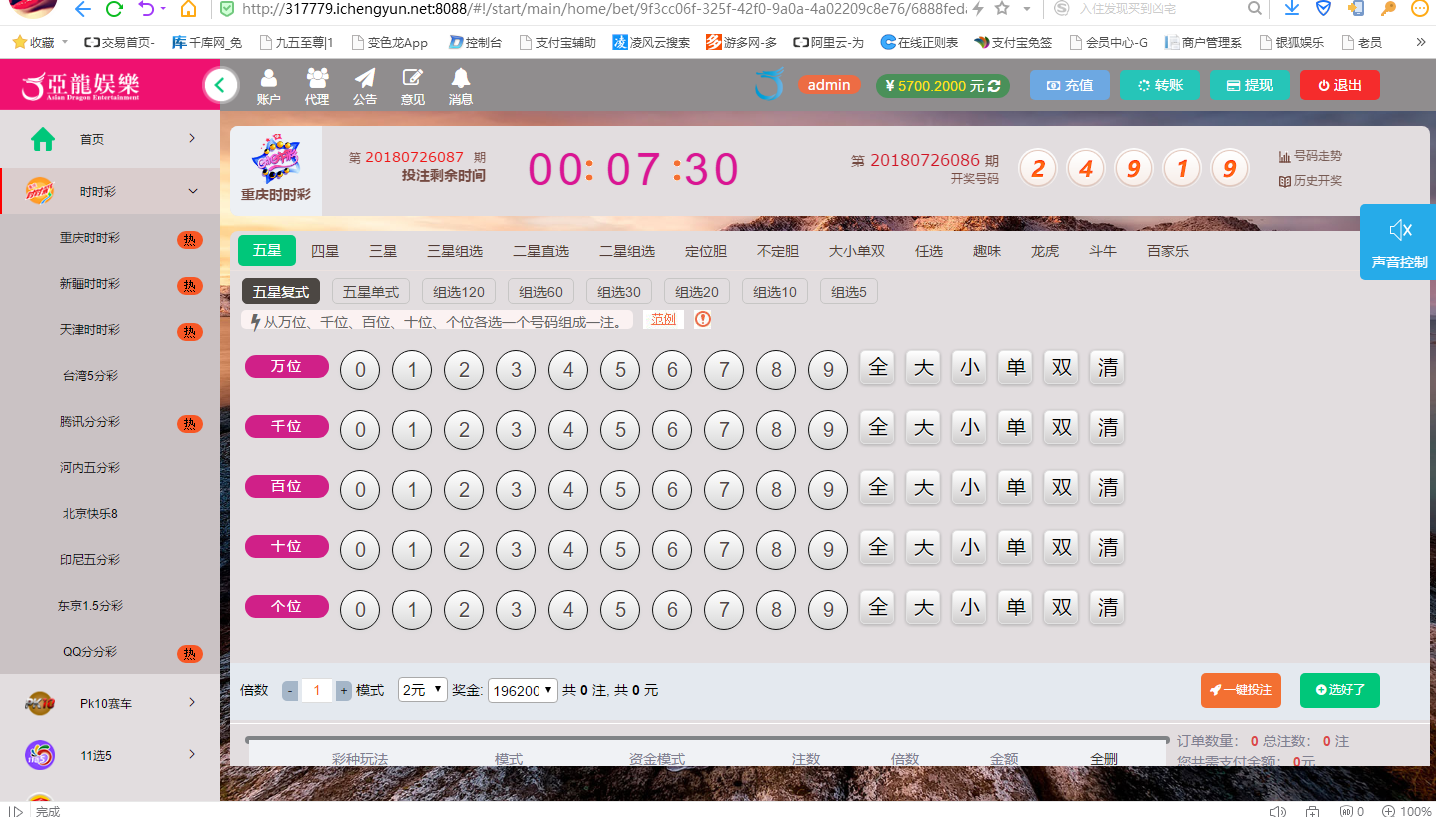
Task: Click the 充值 recharge button
Action: point(1069,86)
